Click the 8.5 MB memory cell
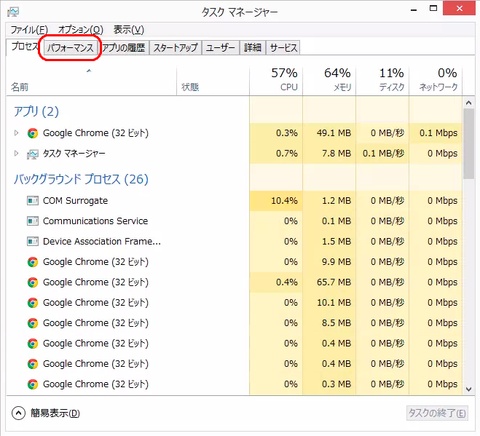This screenshot has height=436, width=480. [329, 323]
